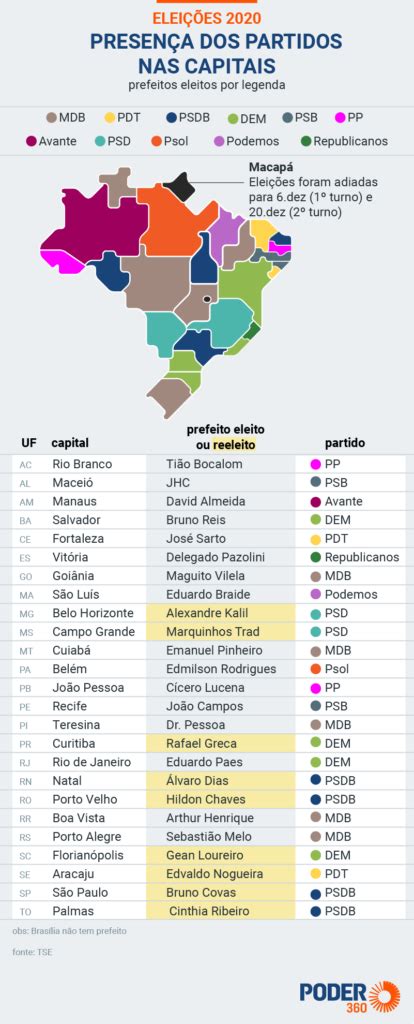
Task: Click the capital column header
Action: click(x=70, y=443)
